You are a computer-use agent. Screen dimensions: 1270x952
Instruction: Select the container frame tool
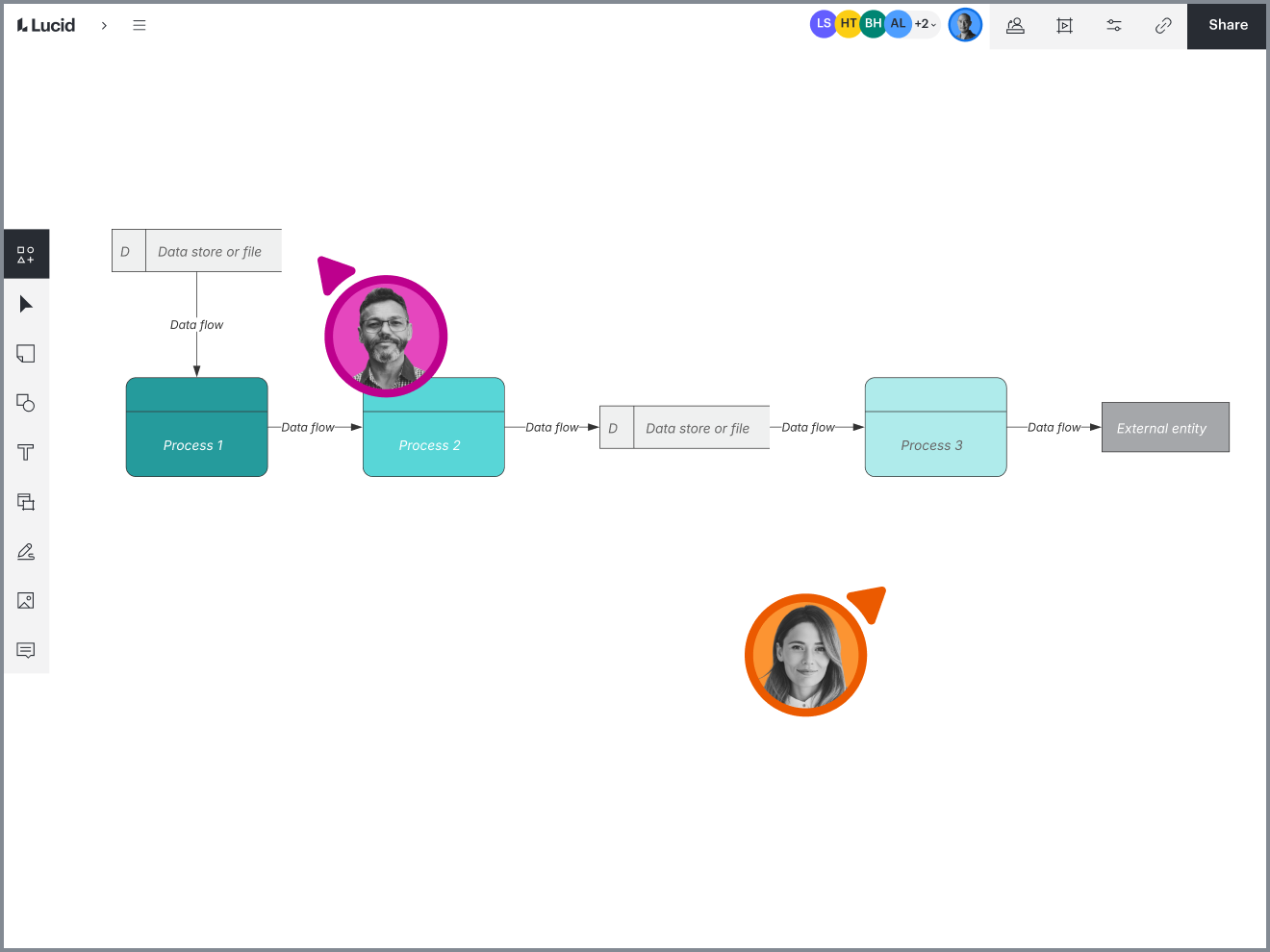click(x=26, y=502)
